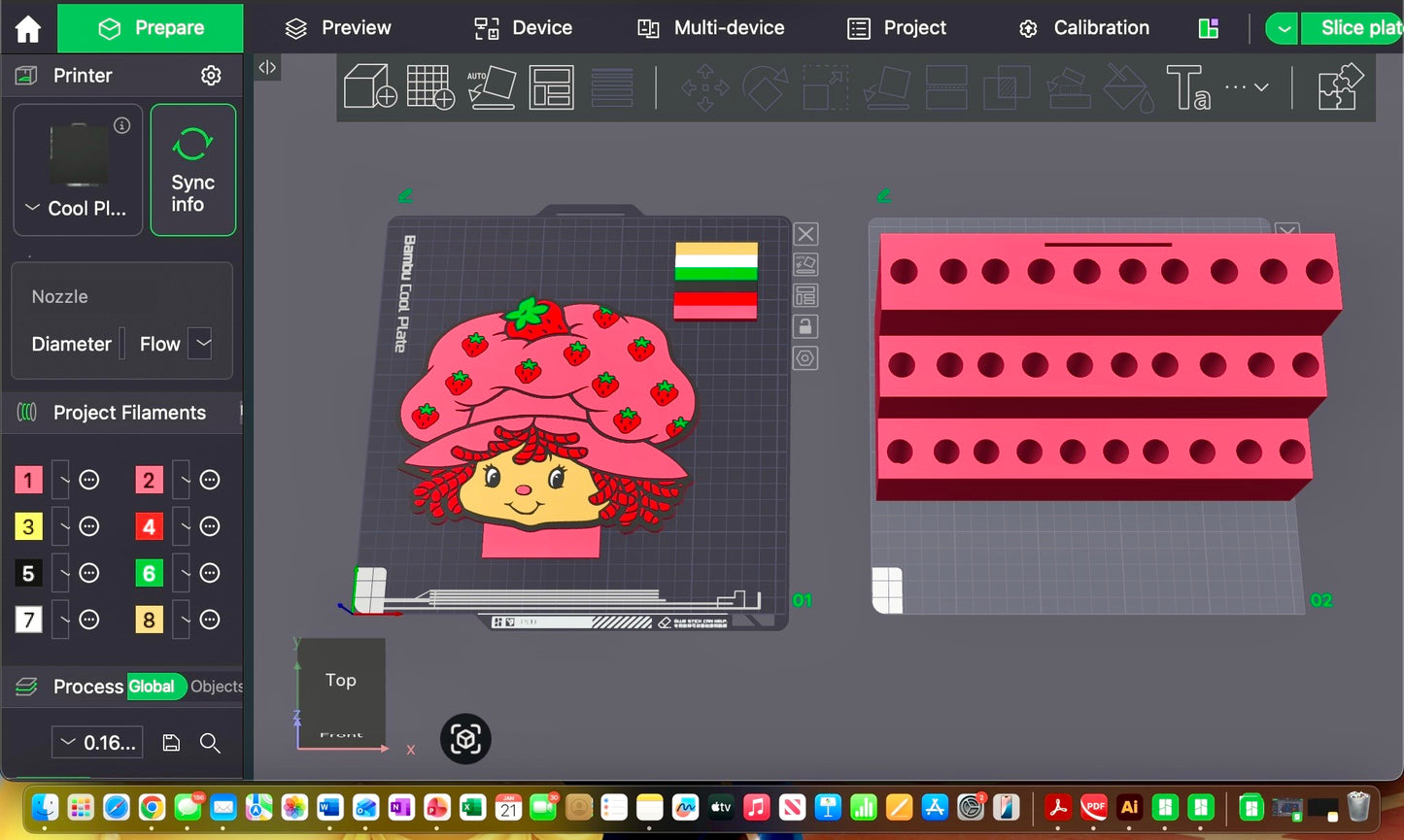Switch to the Prepare tab

click(x=151, y=28)
